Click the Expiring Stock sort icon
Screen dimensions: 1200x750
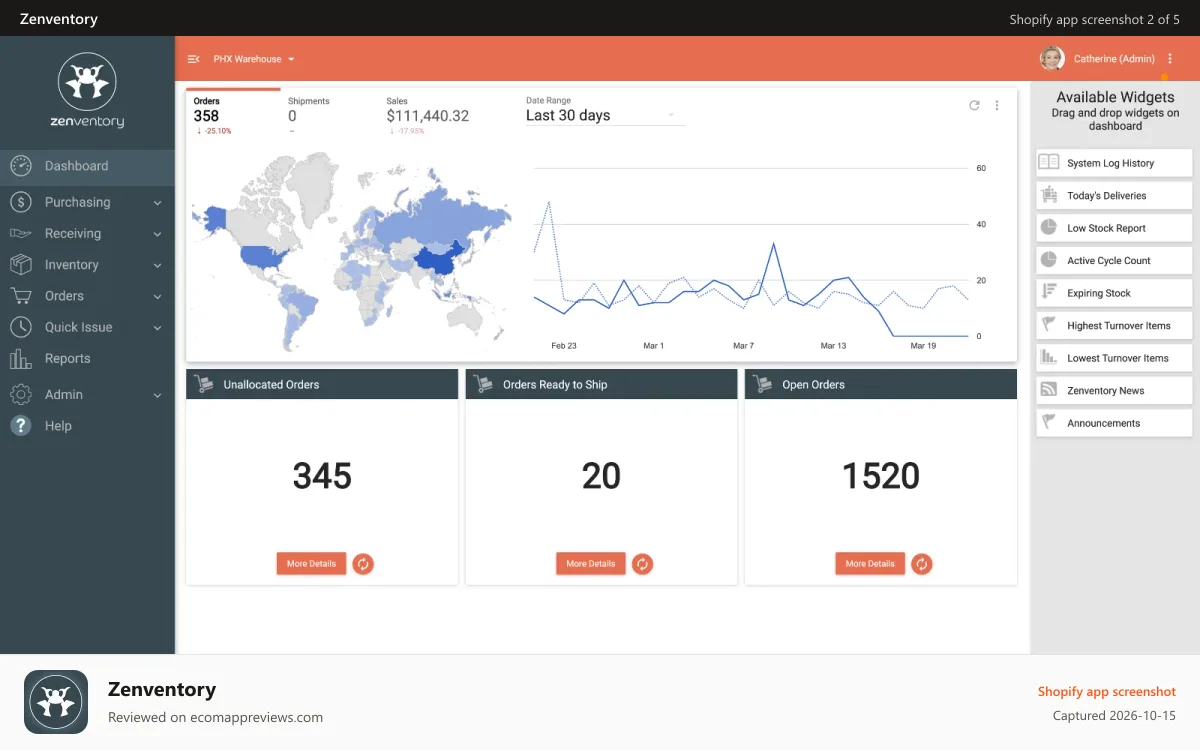tap(1049, 292)
